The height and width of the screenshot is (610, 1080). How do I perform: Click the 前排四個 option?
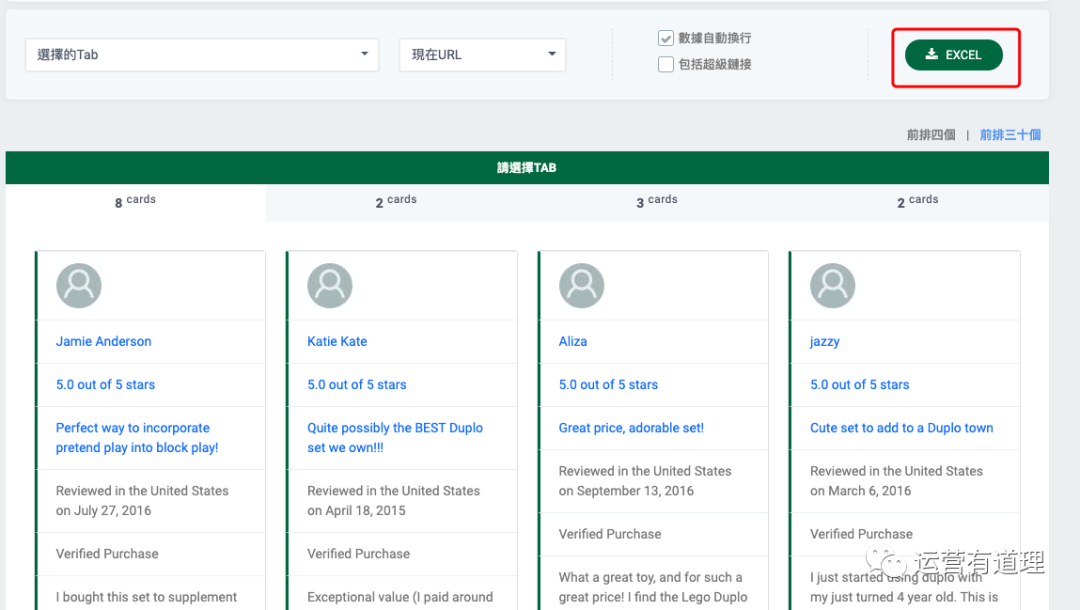coord(931,135)
